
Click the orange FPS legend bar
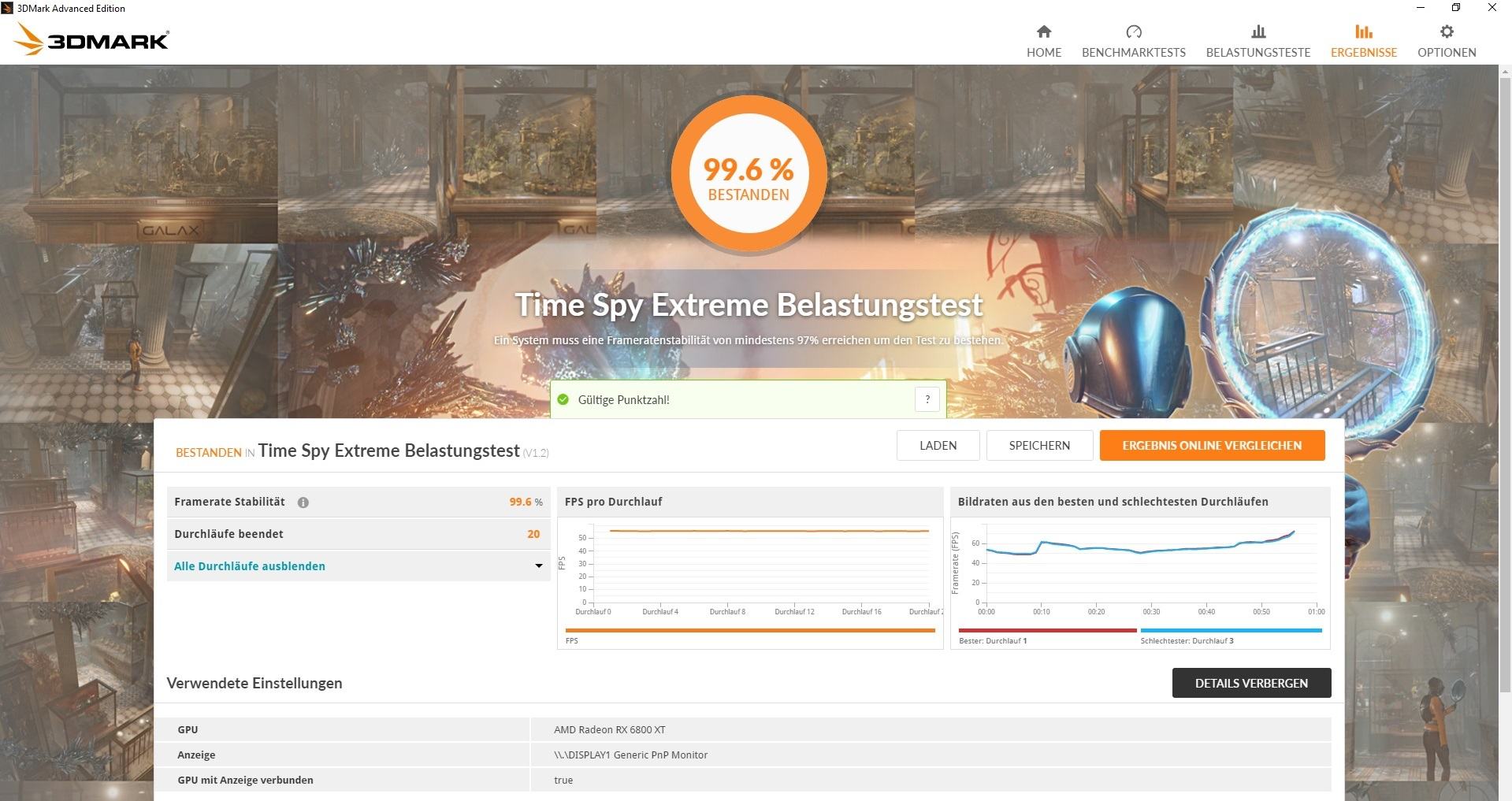tap(750, 630)
